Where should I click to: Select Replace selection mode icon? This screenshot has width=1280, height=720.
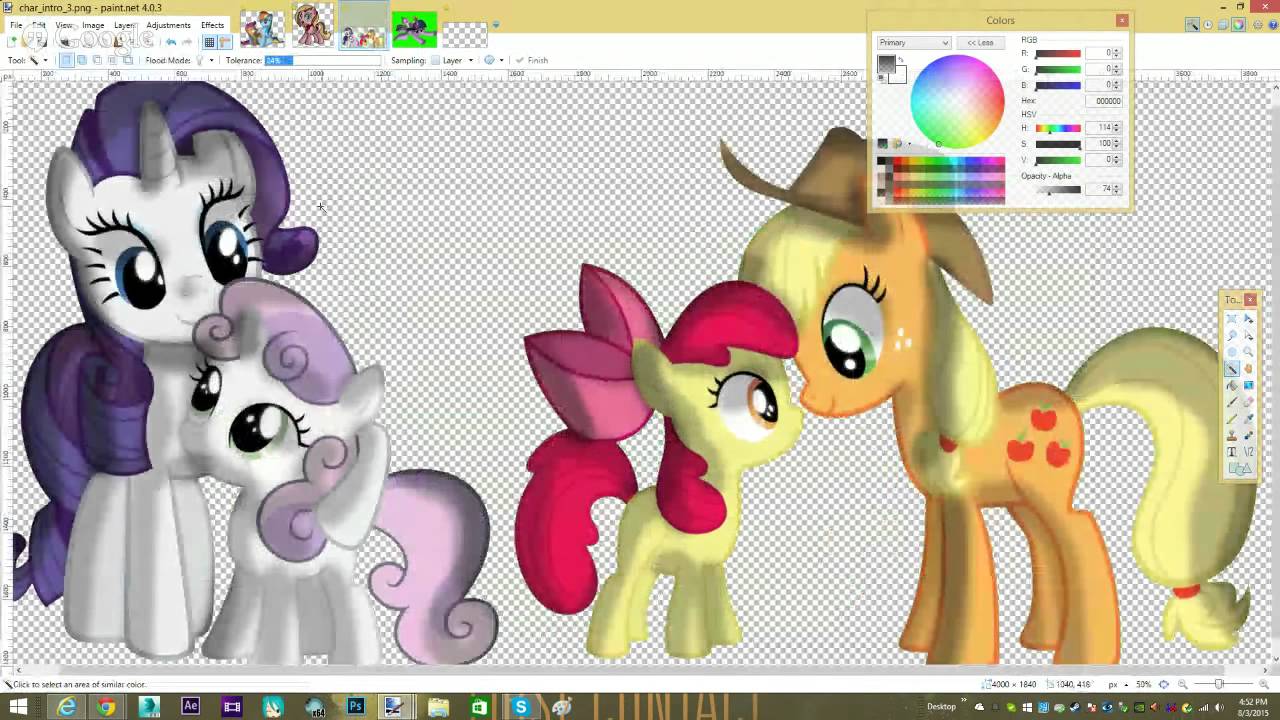66,60
